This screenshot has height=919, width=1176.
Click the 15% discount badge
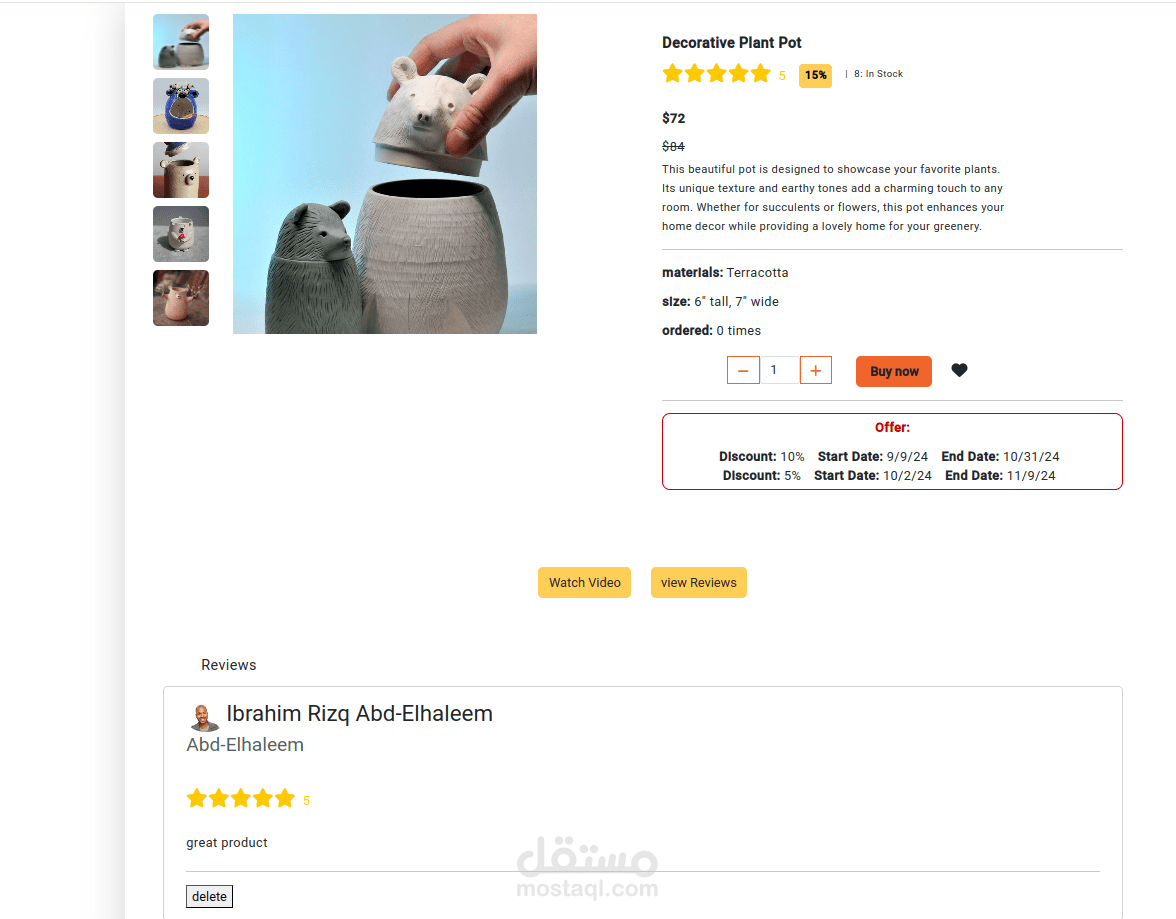pyautogui.click(x=815, y=75)
